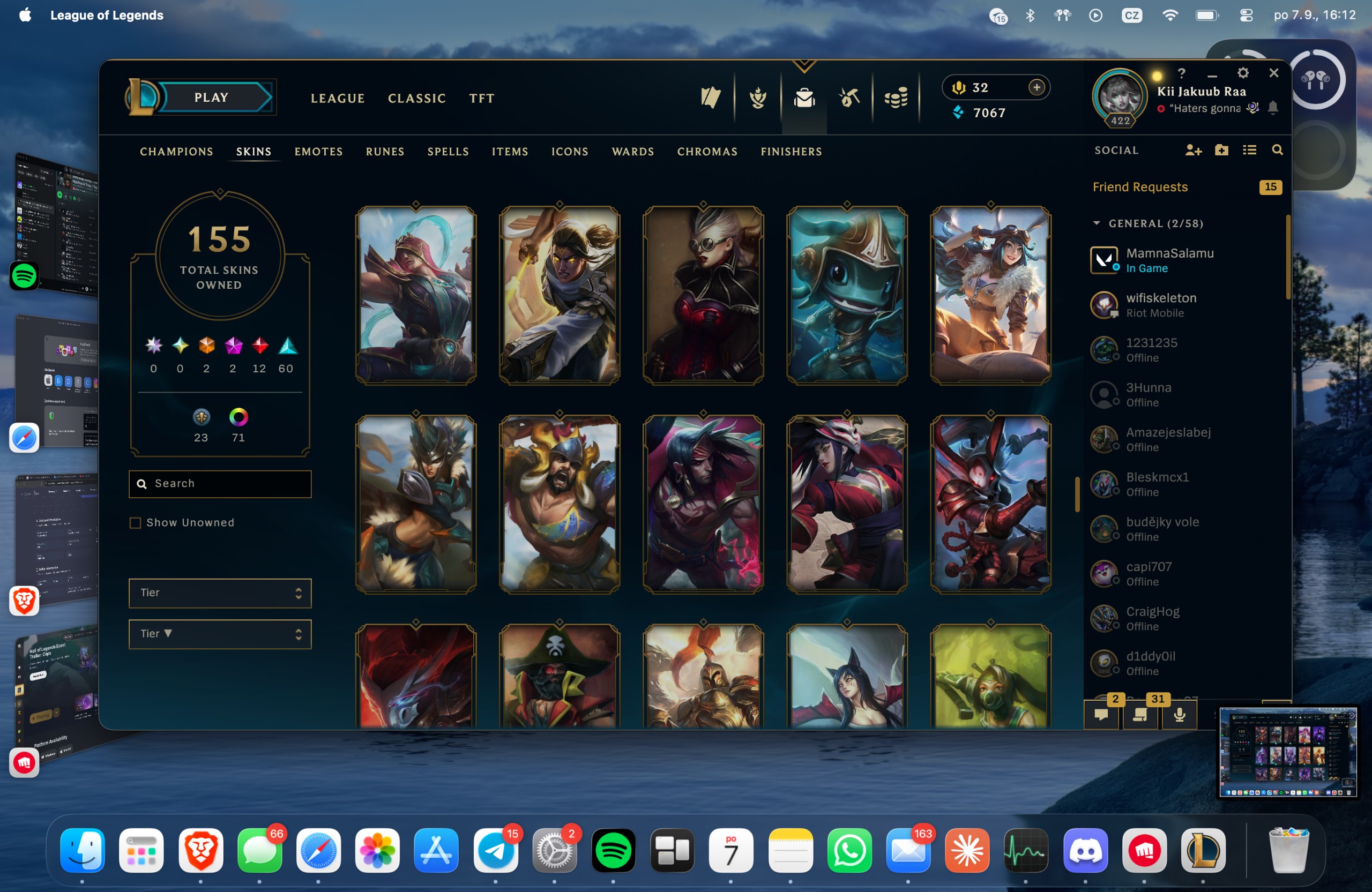Open the Store coins icon
1372x892 pixels.
point(896,98)
